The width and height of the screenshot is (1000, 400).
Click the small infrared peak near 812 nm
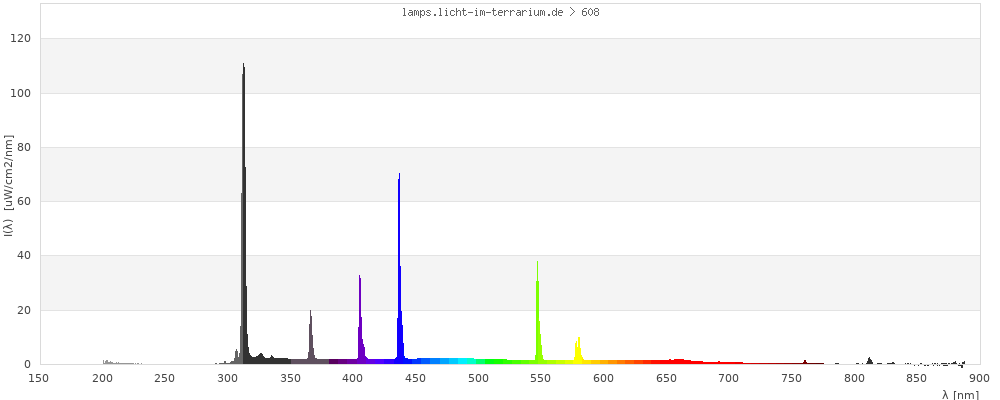click(869, 360)
